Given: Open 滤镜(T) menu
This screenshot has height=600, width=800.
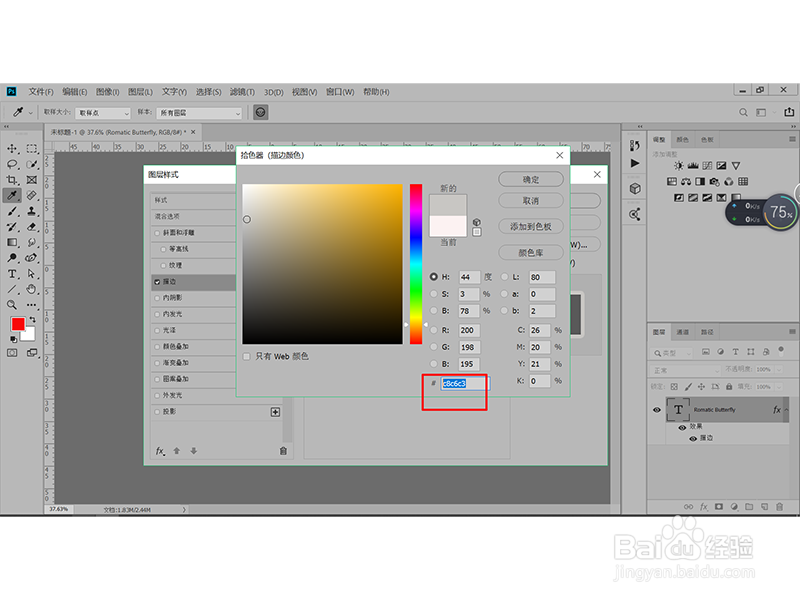Looking at the screenshot, I should tap(242, 92).
